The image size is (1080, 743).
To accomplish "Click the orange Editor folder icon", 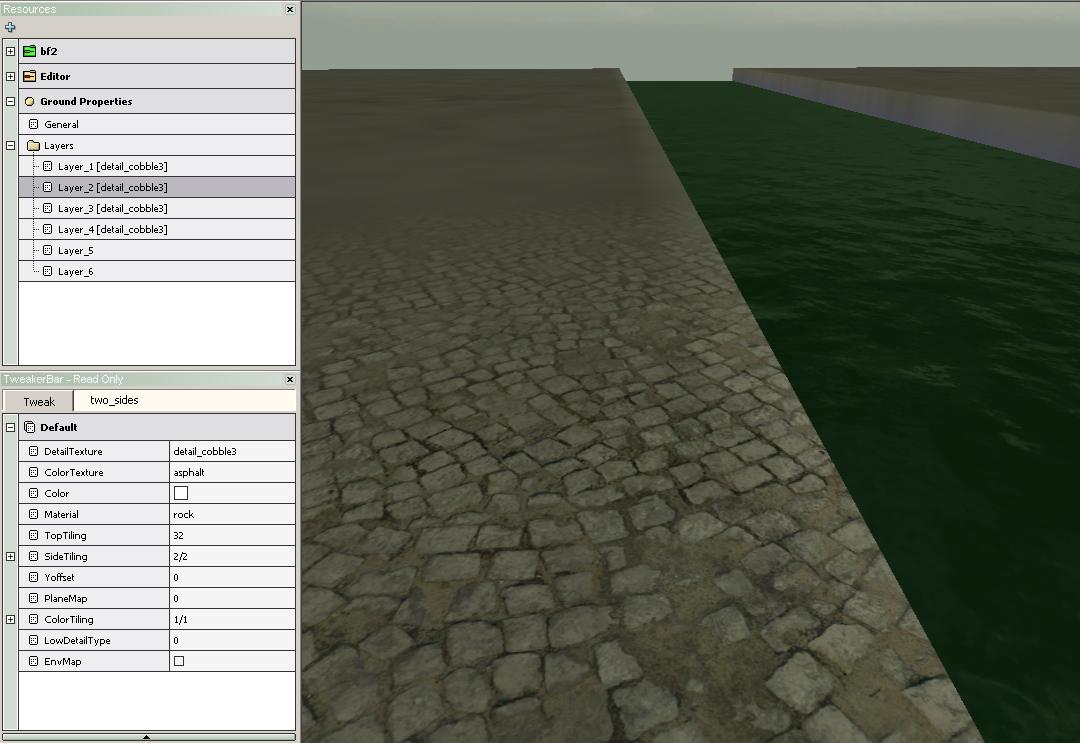I will point(29,76).
